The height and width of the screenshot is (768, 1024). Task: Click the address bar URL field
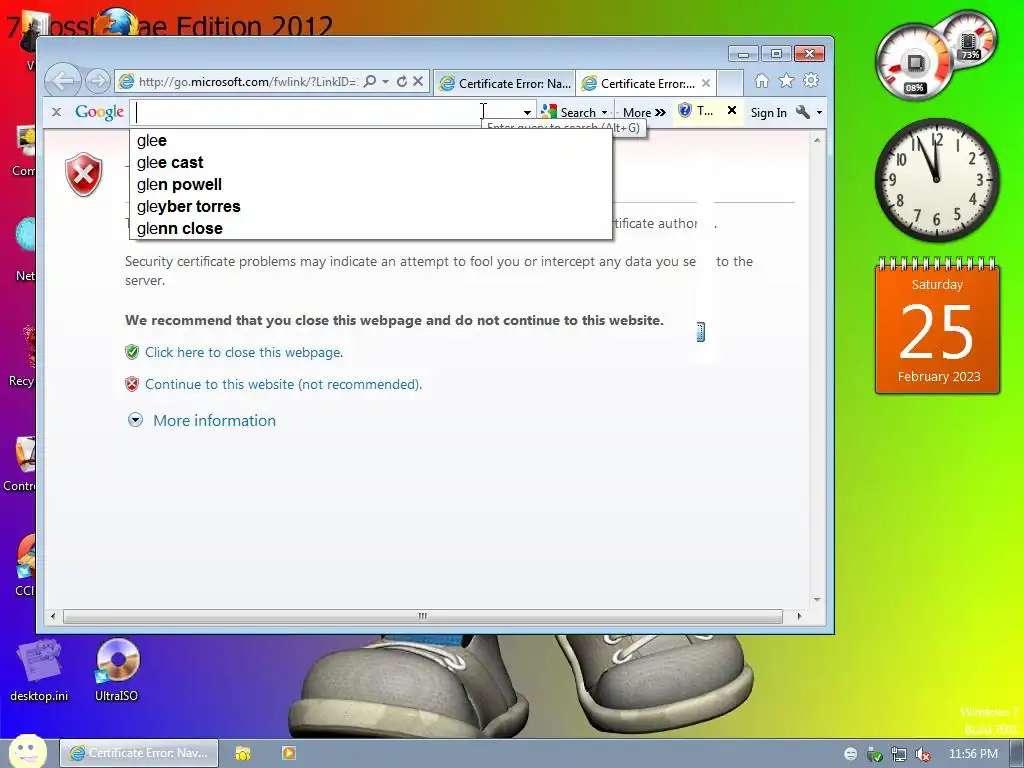pos(247,82)
